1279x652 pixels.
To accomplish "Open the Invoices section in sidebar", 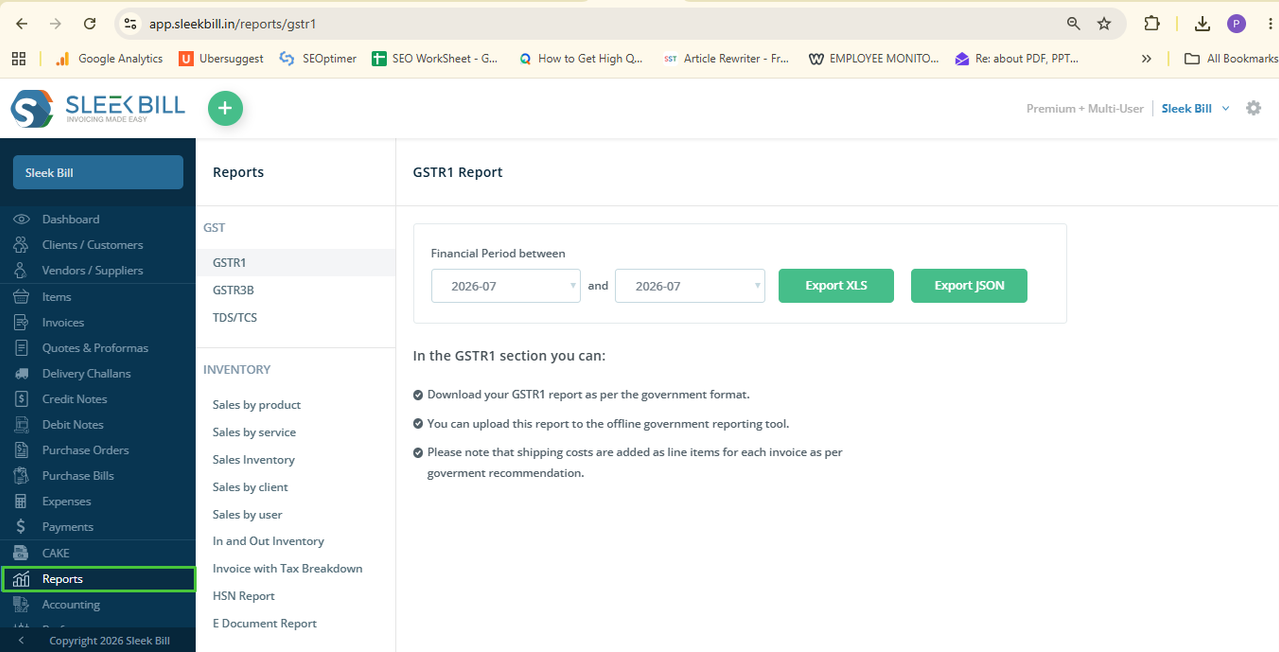I will click(63, 322).
